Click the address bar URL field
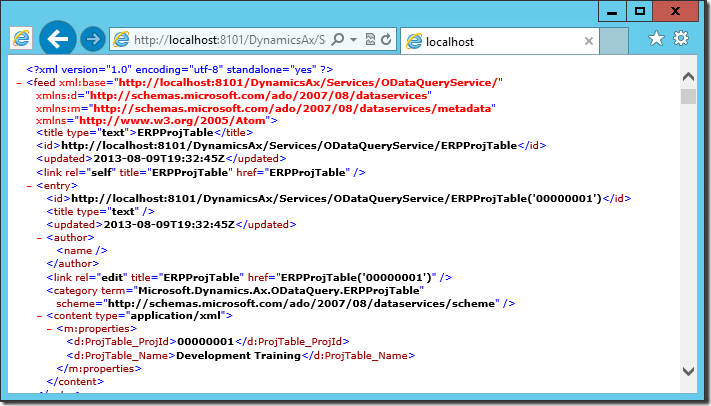 click(x=229, y=40)
